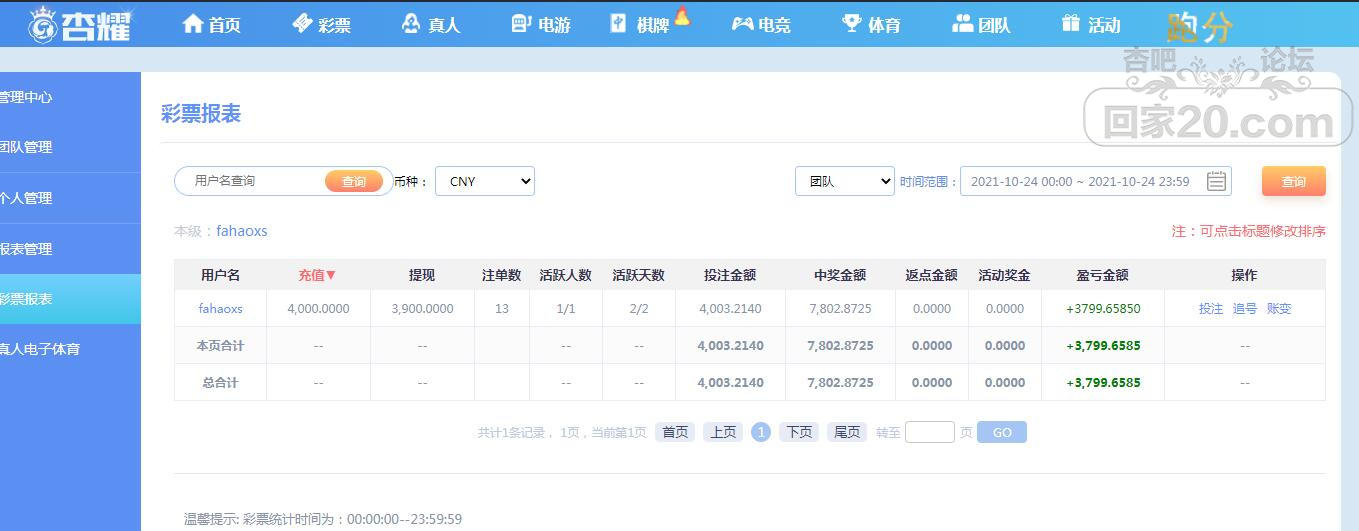Click the slot machine icon beside 电游

(x=521, y=23)
